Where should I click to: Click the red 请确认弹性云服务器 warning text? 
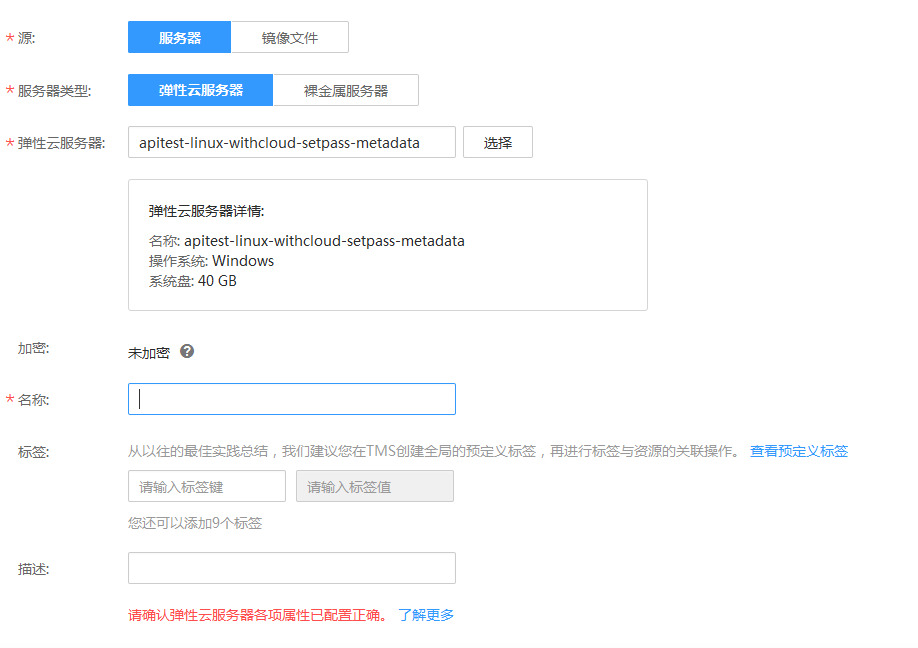tap(258, 615)
